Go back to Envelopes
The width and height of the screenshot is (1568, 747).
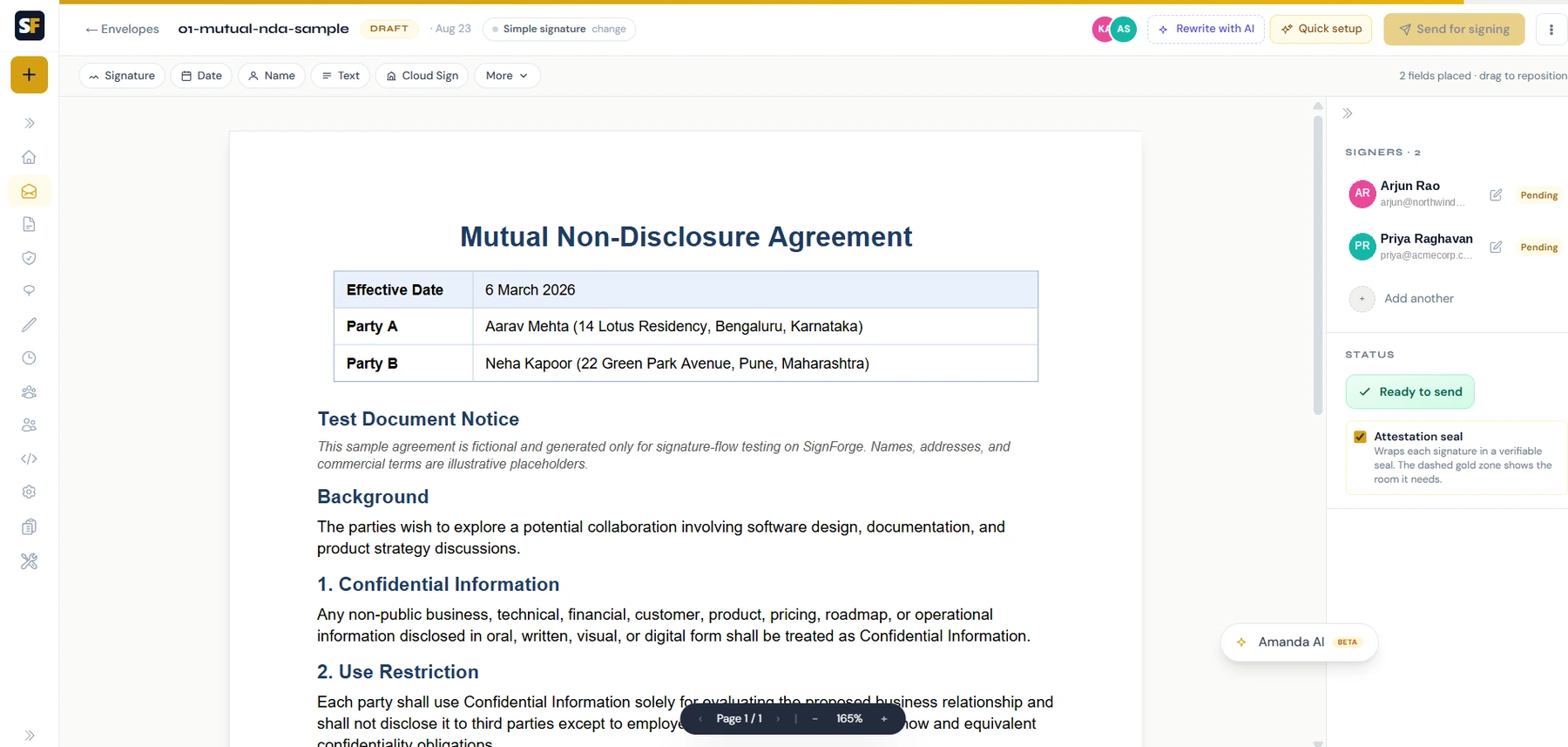122,29
